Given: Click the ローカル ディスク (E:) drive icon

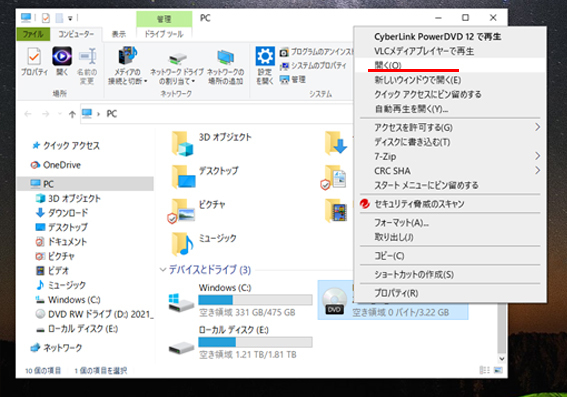Looking at the screenshot, I should tap(181, 348).
